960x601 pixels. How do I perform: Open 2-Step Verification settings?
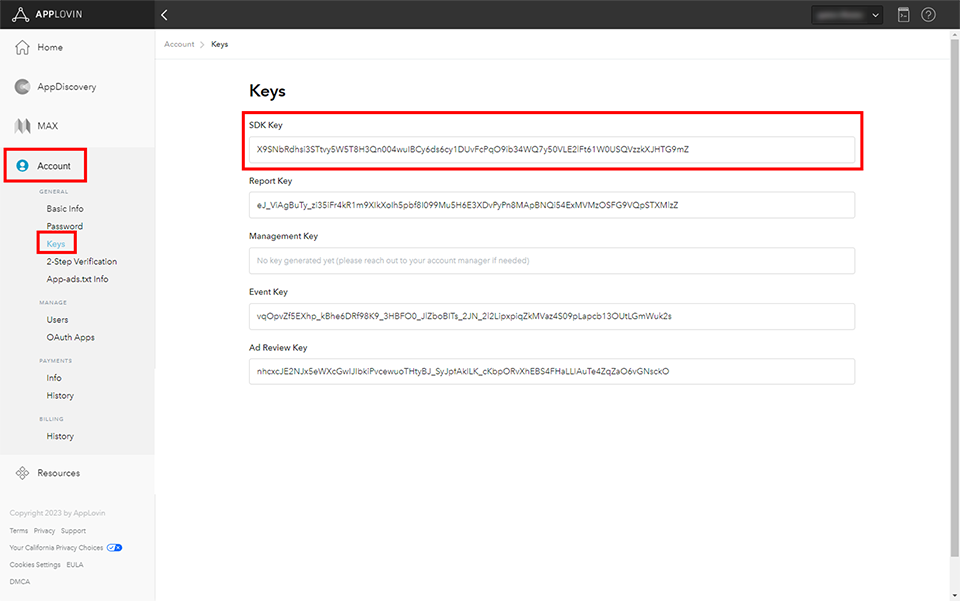pyautogui.click(x=81, y=261)
